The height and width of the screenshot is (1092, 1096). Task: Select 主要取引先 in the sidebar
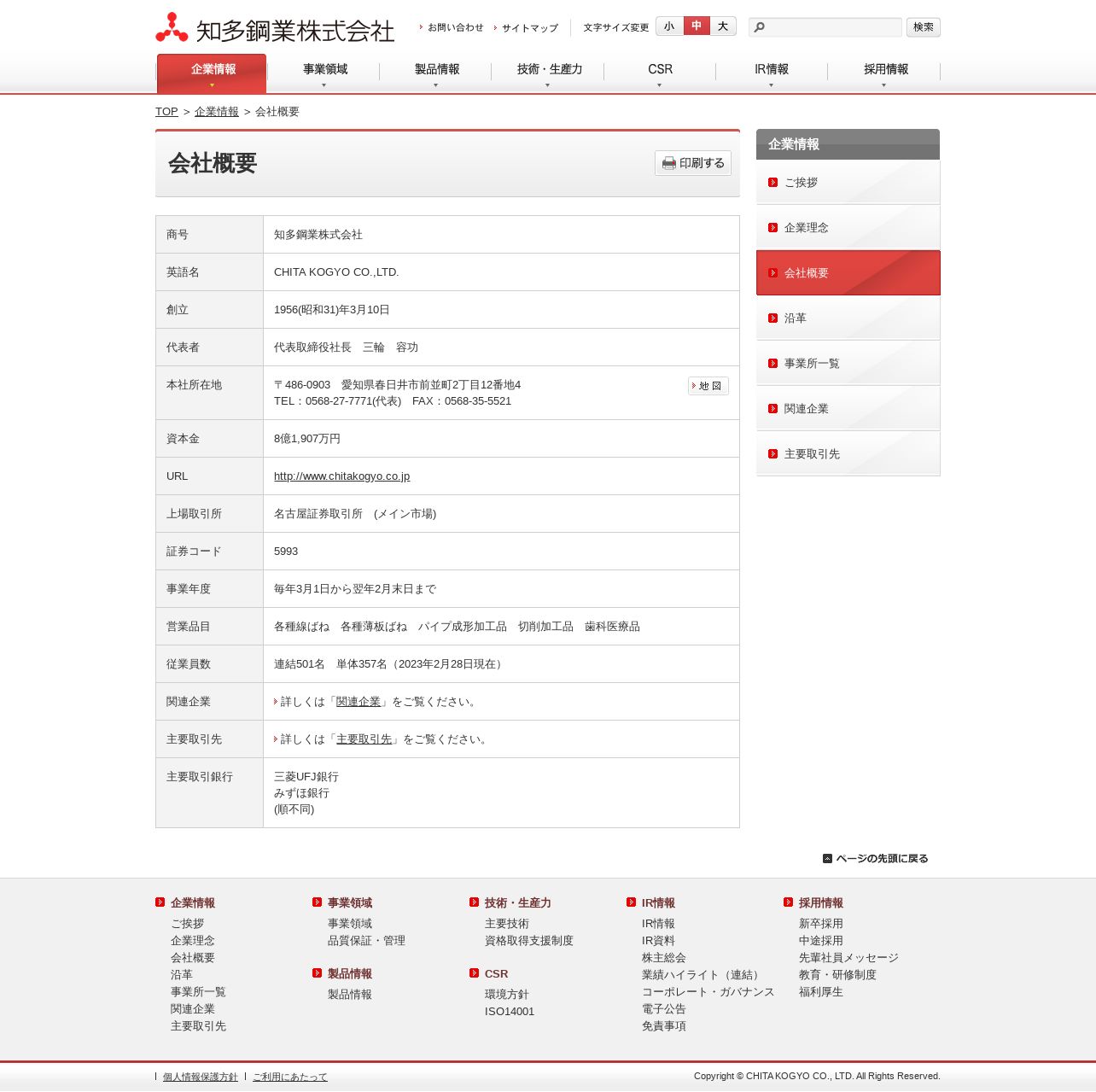click(848, 454)
